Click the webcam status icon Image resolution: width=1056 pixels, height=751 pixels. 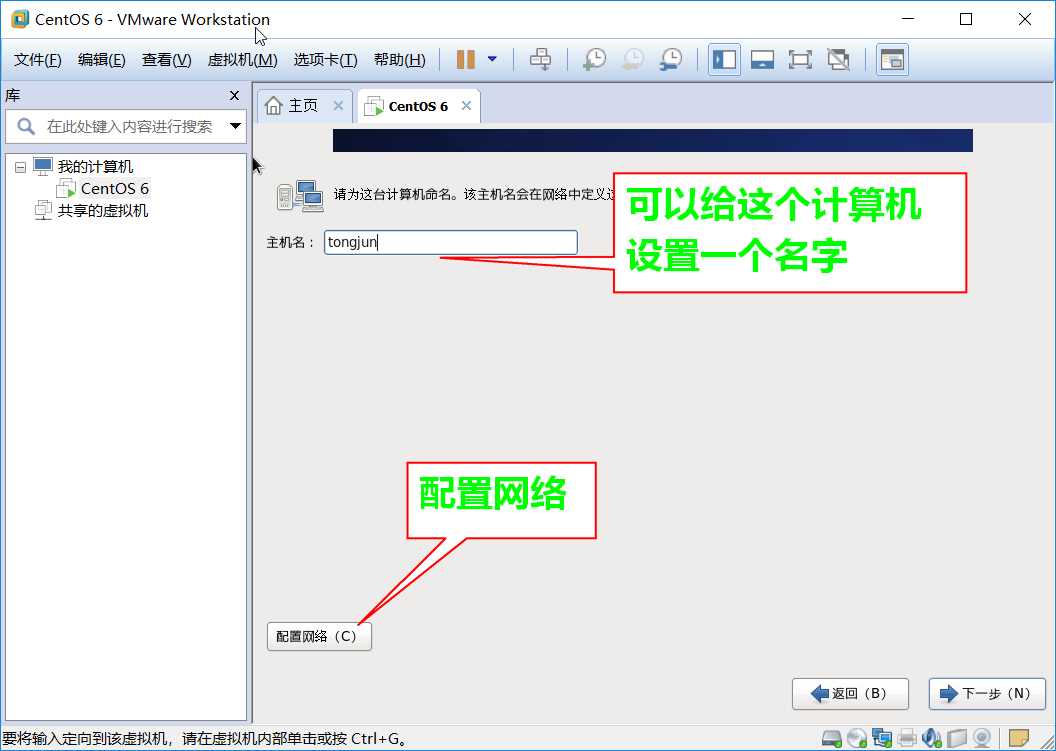coord(982,738)
